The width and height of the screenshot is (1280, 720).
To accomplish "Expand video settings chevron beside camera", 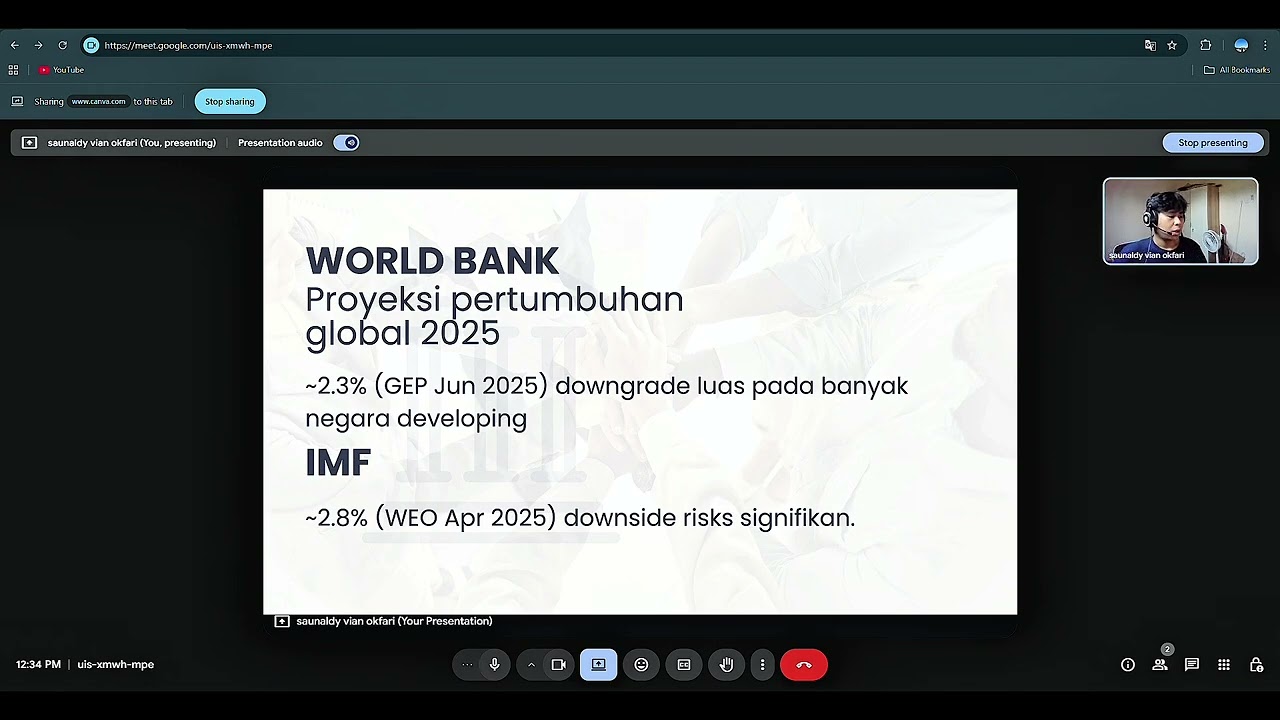I will [531, 665].
